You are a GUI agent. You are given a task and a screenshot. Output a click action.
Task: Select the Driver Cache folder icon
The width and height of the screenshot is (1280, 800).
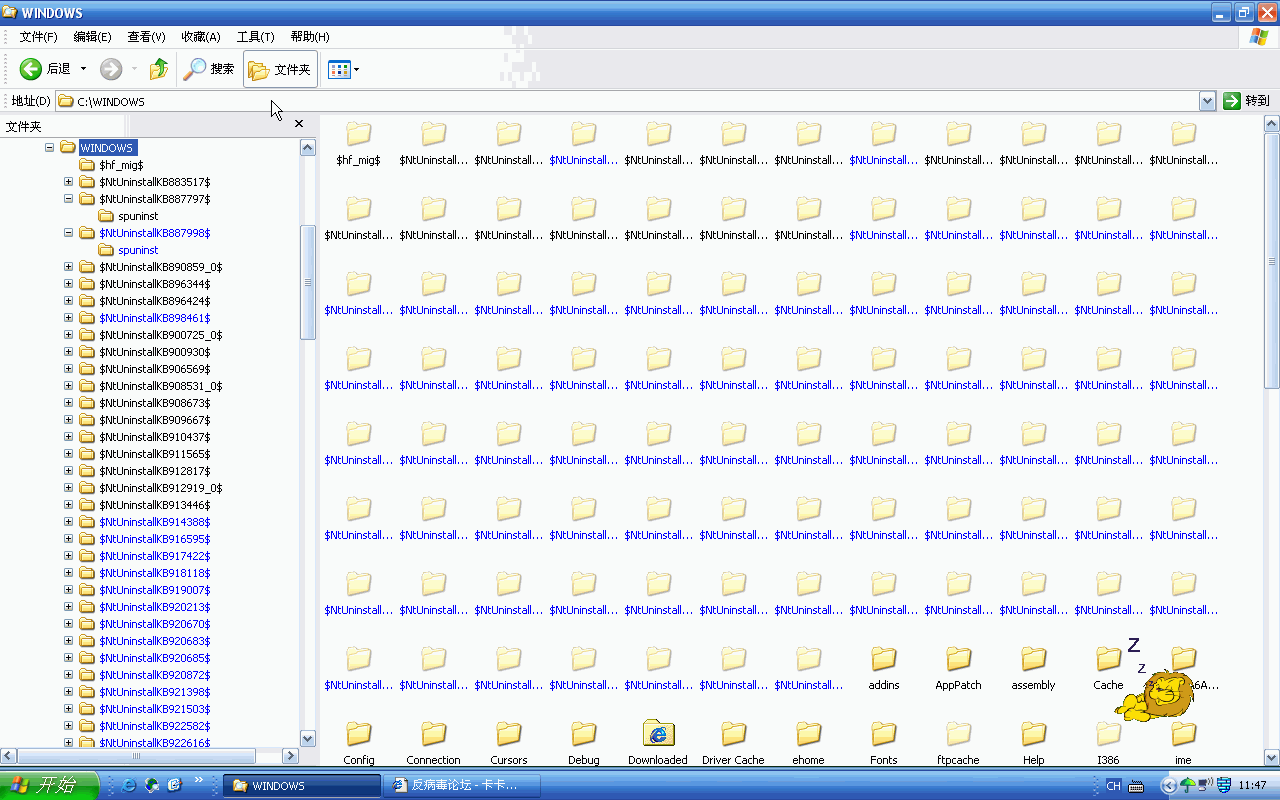[734, 734]
